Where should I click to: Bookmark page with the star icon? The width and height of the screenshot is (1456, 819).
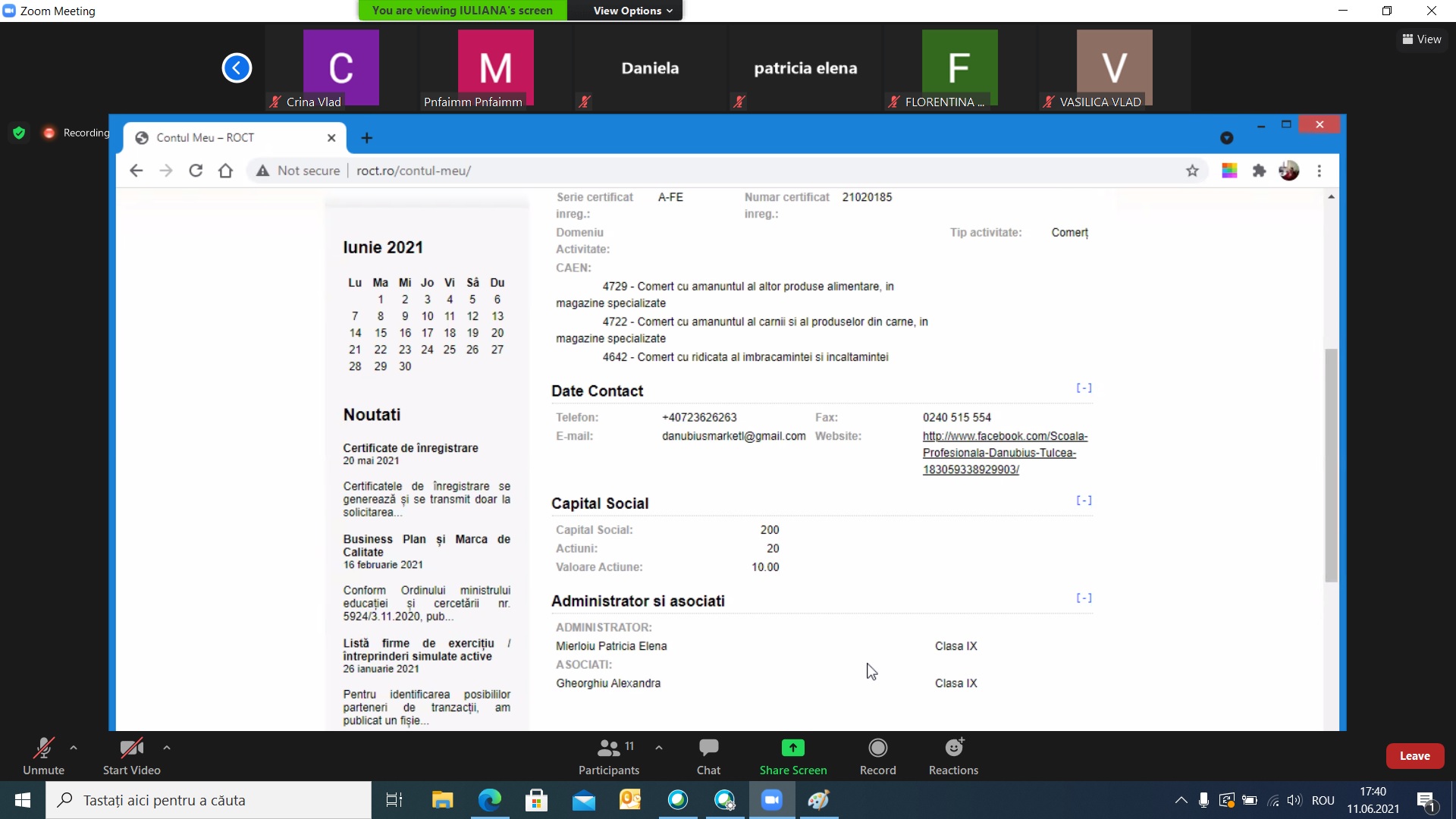[1192, 171]
